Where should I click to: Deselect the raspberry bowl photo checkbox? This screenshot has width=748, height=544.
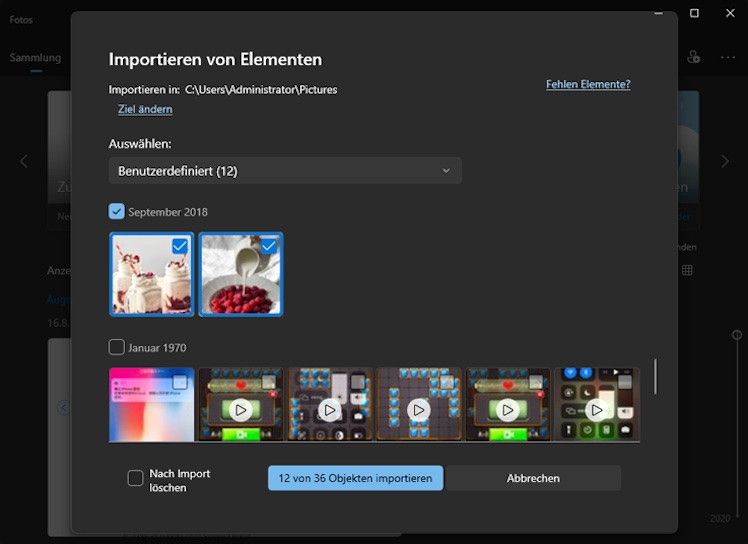click(269, 246)
